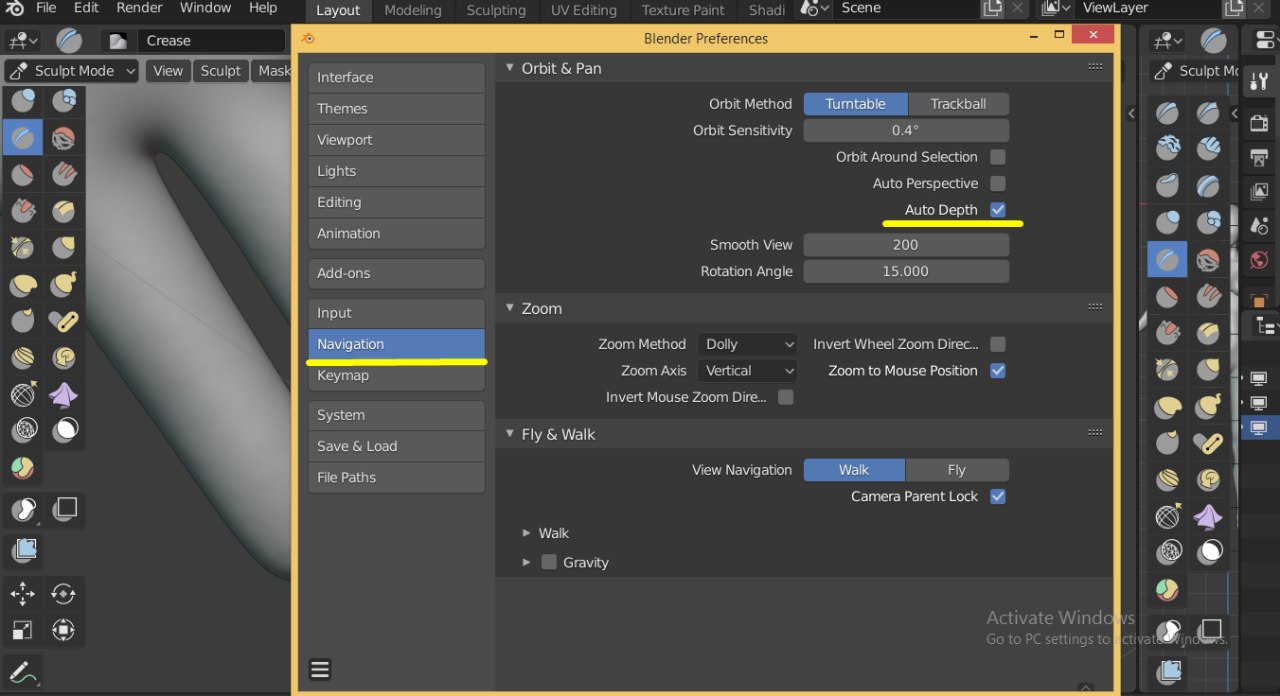Select the Box Hide tool in left toolbar
Screen dimensions: 1280x696
(x=64, y=509)
